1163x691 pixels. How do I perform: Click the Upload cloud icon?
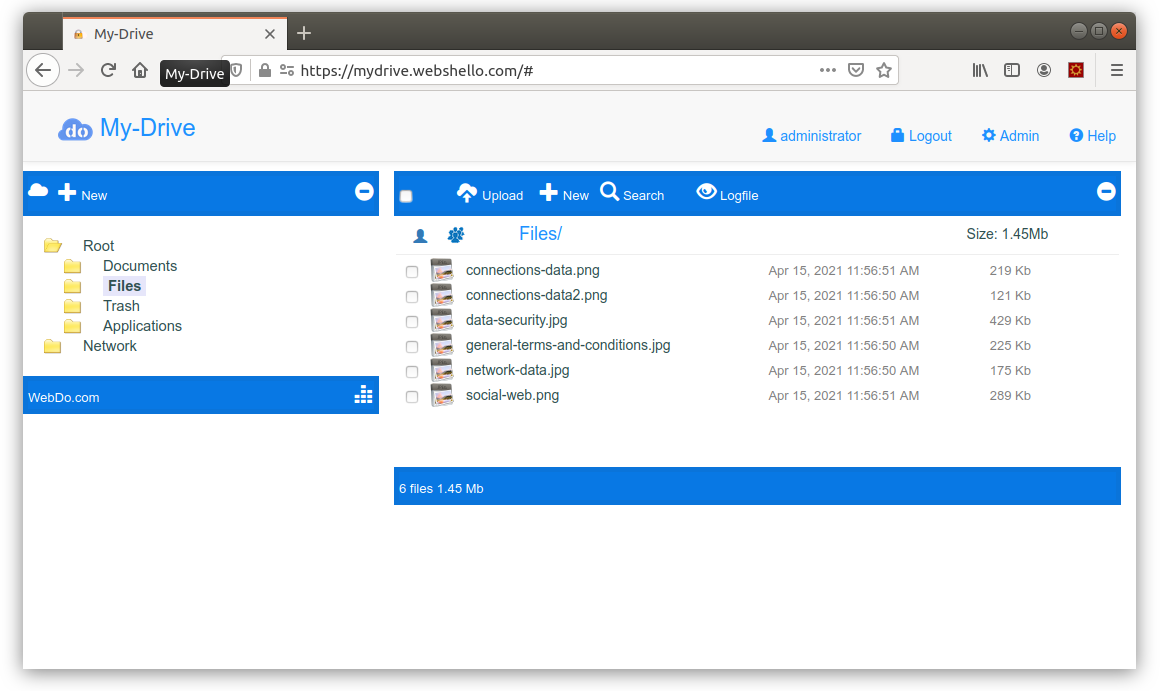(x=467, y=193)
